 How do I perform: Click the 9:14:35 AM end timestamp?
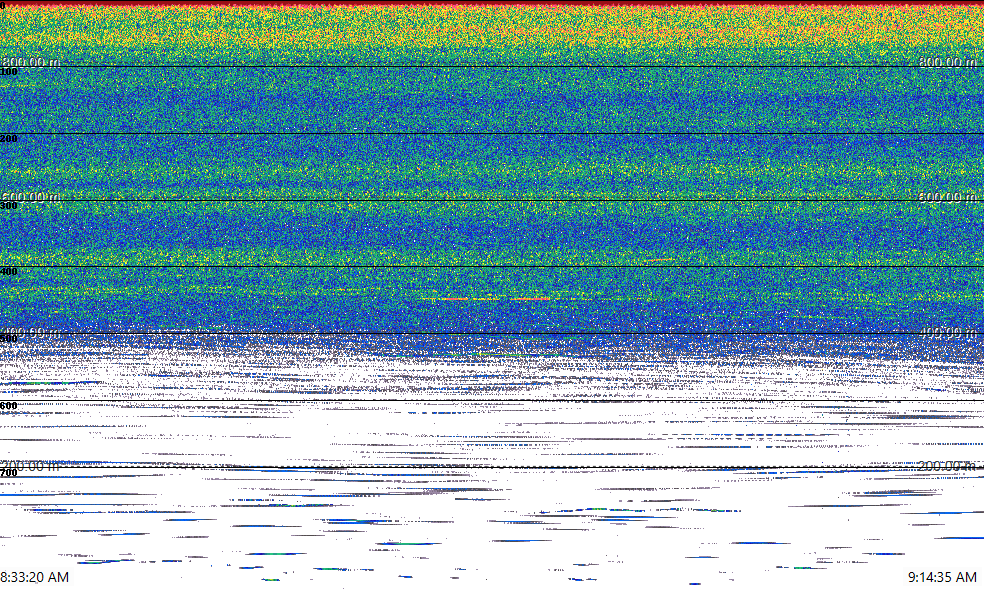coord(942,577)
